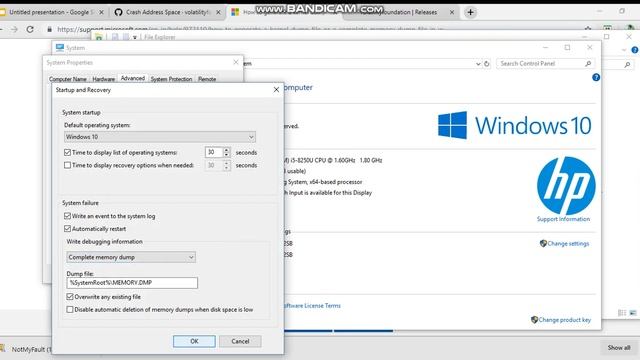The width and height of the screenshot is (640, 360).
Task: Open HP Support Information link
Action: coord(563,219)
